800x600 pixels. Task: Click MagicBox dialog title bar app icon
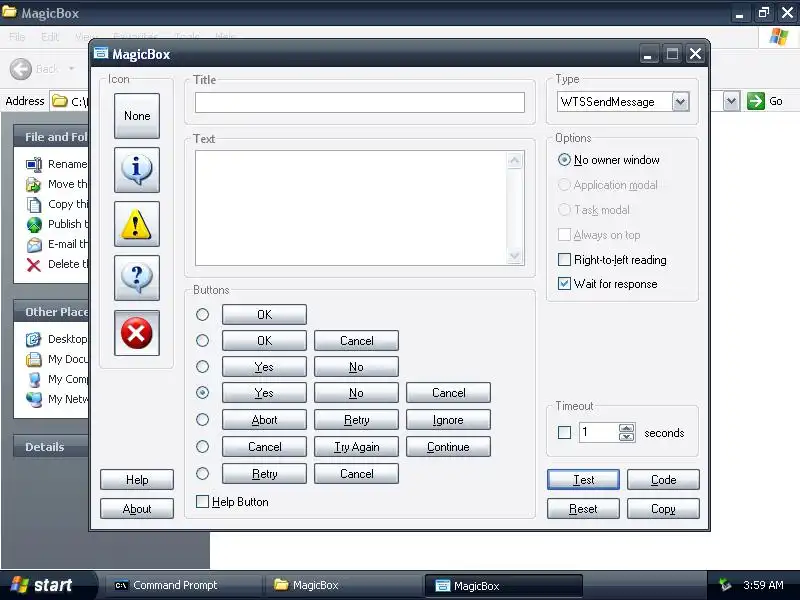tap(101, 54)
